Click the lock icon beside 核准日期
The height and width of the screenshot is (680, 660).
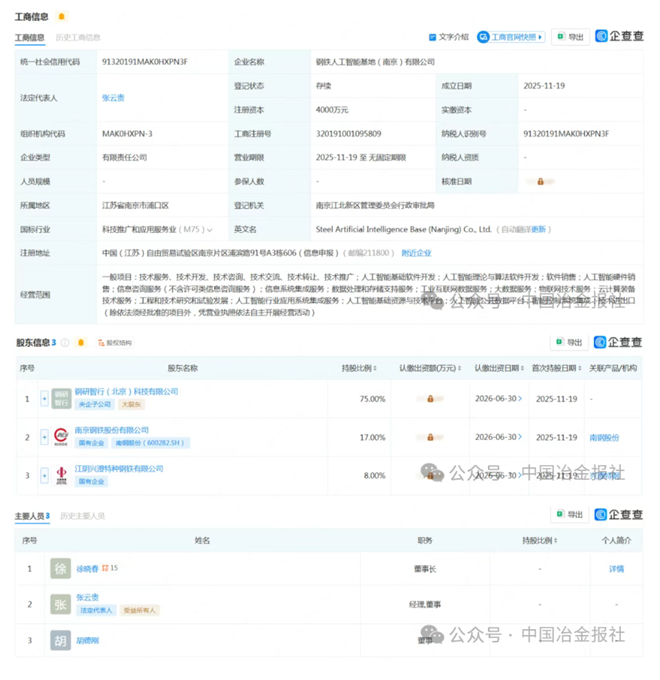540,181
